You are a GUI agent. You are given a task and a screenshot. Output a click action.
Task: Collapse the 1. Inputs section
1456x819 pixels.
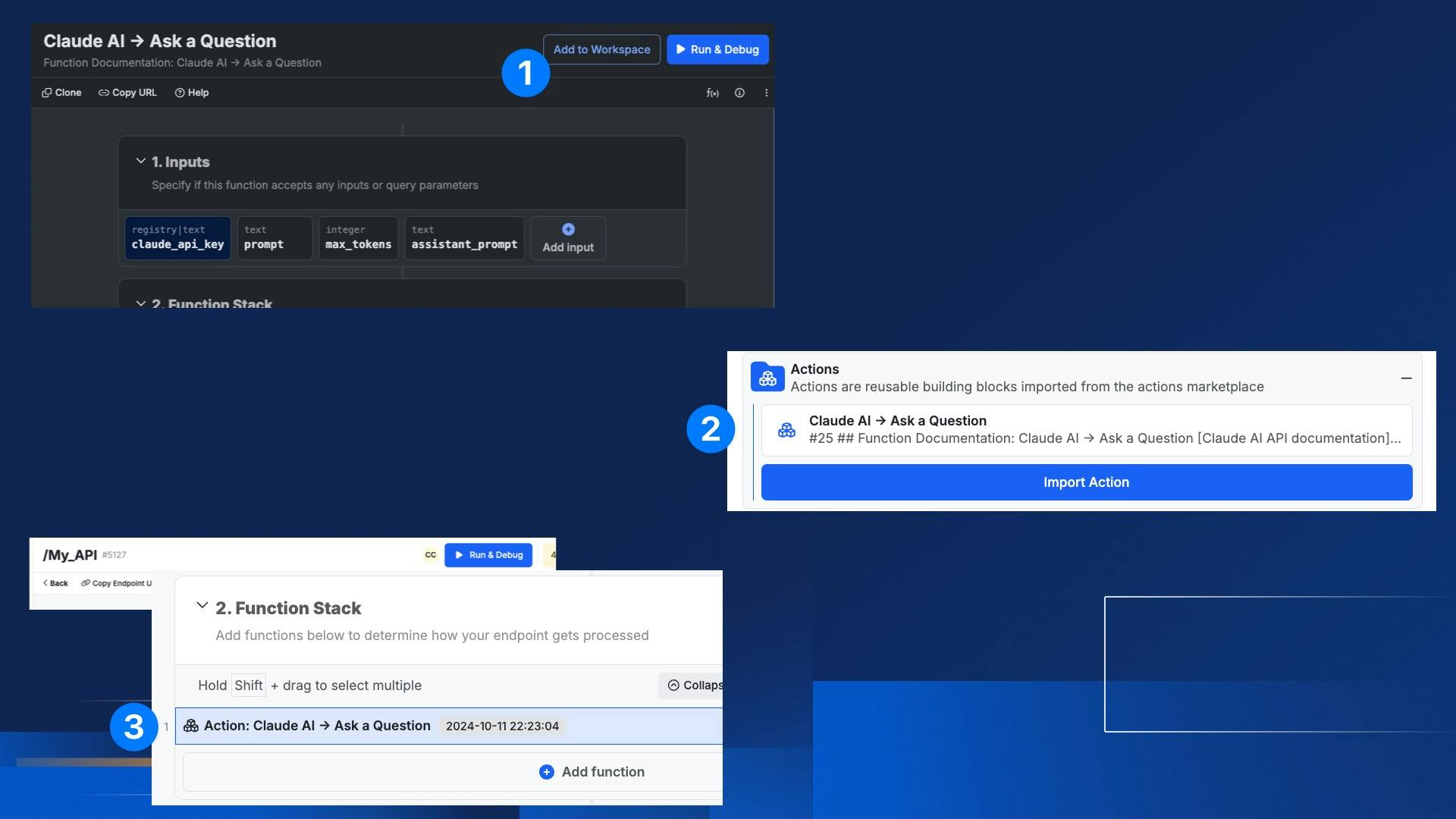(140, 162)
